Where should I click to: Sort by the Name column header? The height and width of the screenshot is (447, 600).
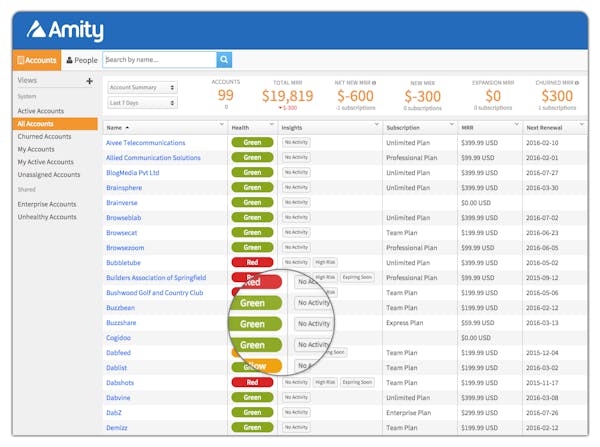point(114,128)
